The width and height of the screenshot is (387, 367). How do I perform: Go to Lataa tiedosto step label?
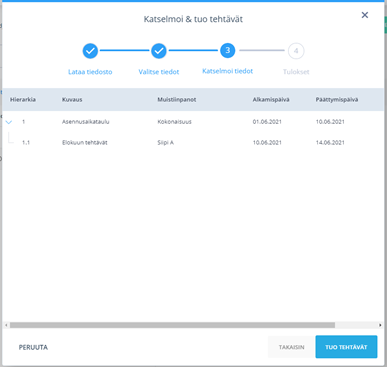pos(90,72)
